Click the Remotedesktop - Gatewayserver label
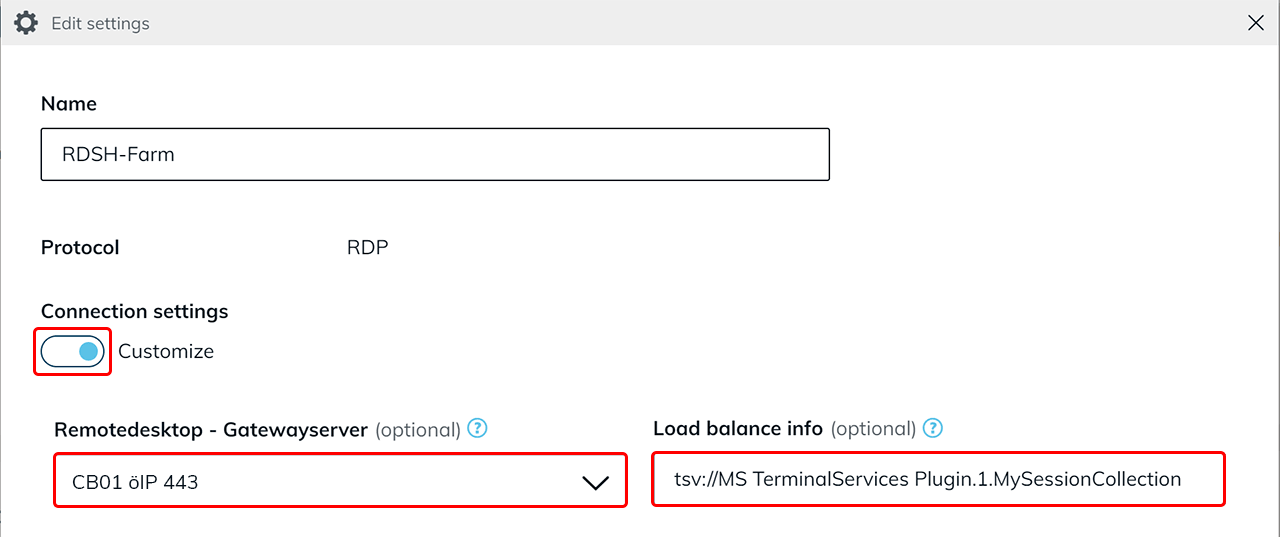Screen dimensions: 1280x537 coord(211,430)
